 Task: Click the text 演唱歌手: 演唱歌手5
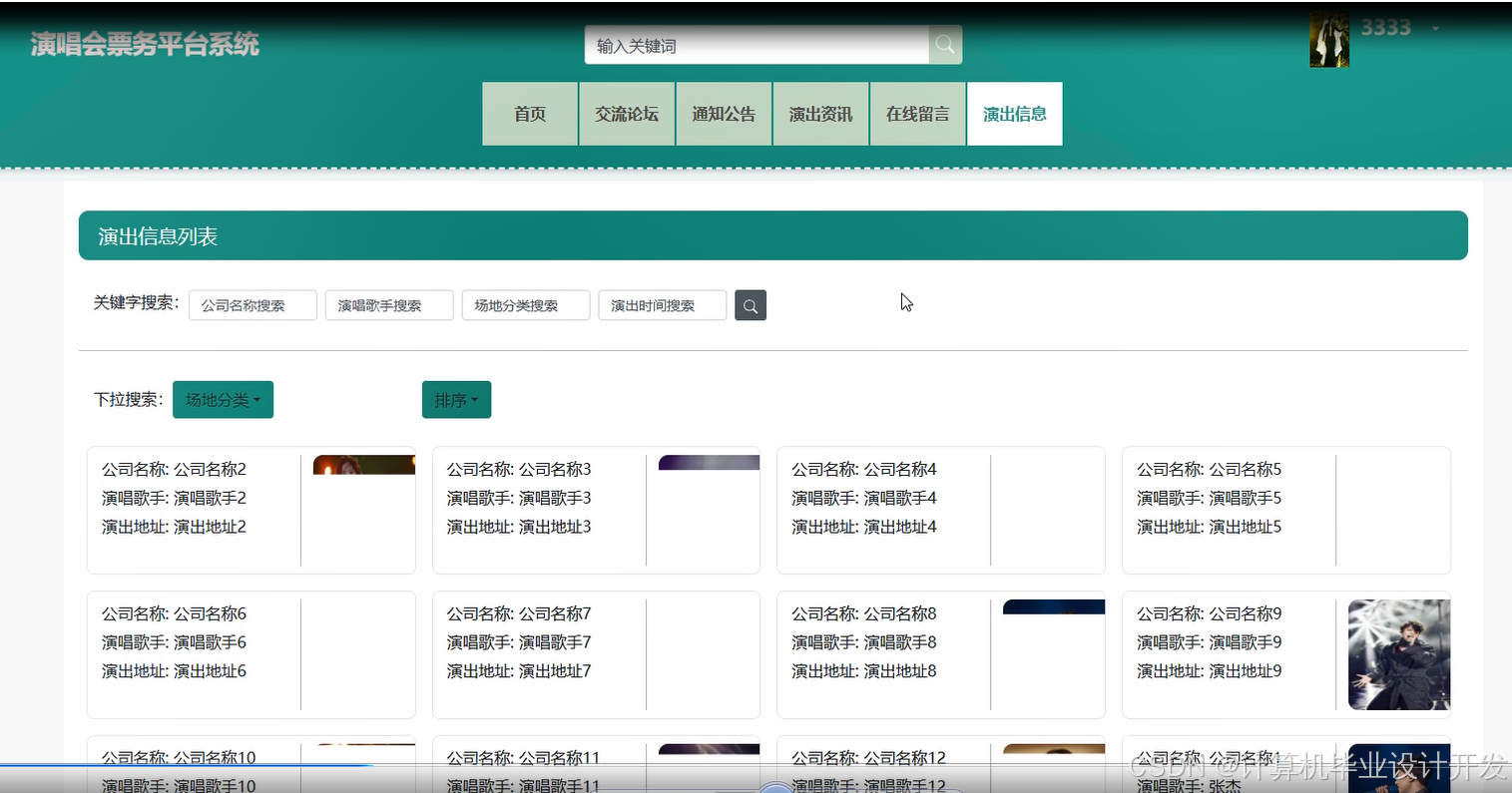(x=1210, y=498)
